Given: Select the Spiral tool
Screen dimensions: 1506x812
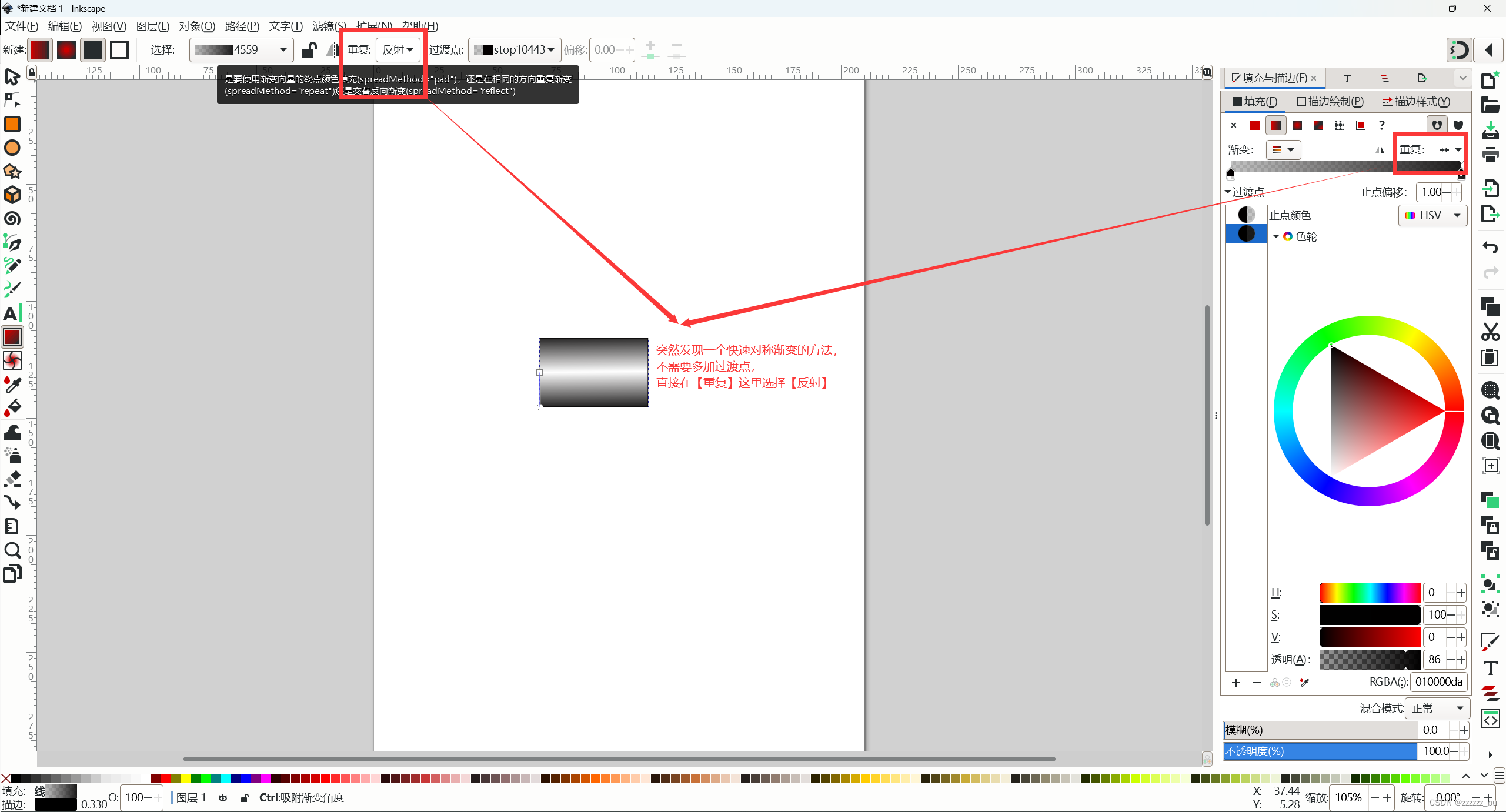Looking at the screenshot, I should click(x=12, y=219).
